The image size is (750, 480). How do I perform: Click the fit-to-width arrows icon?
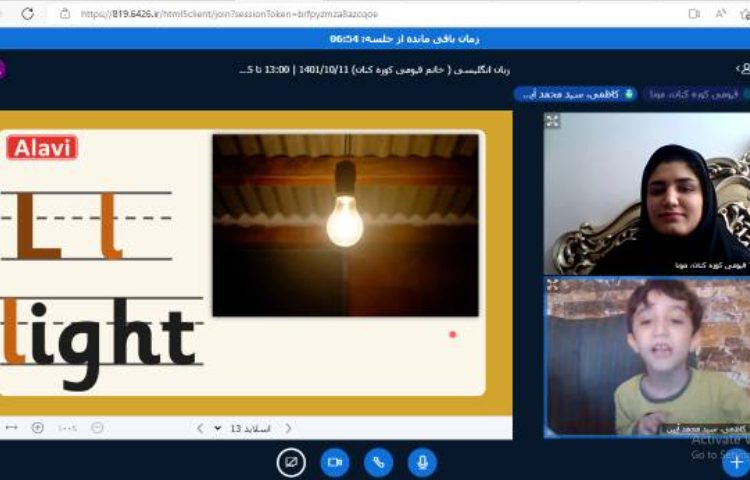pyautogui.click(x=11, y=427)
